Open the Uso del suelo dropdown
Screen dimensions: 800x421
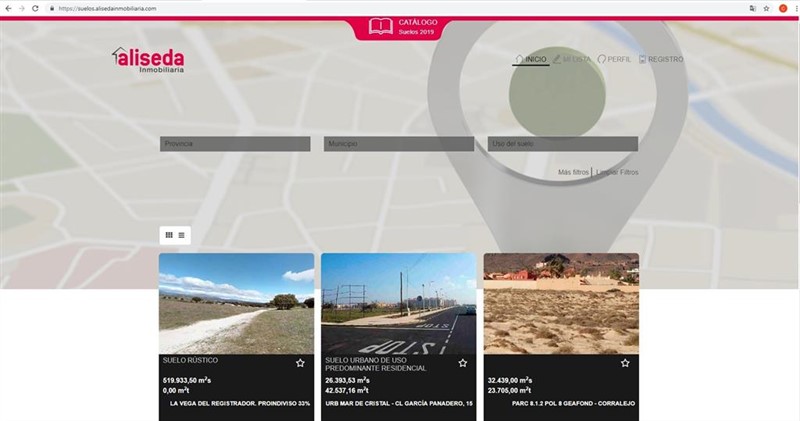[563, 144]
